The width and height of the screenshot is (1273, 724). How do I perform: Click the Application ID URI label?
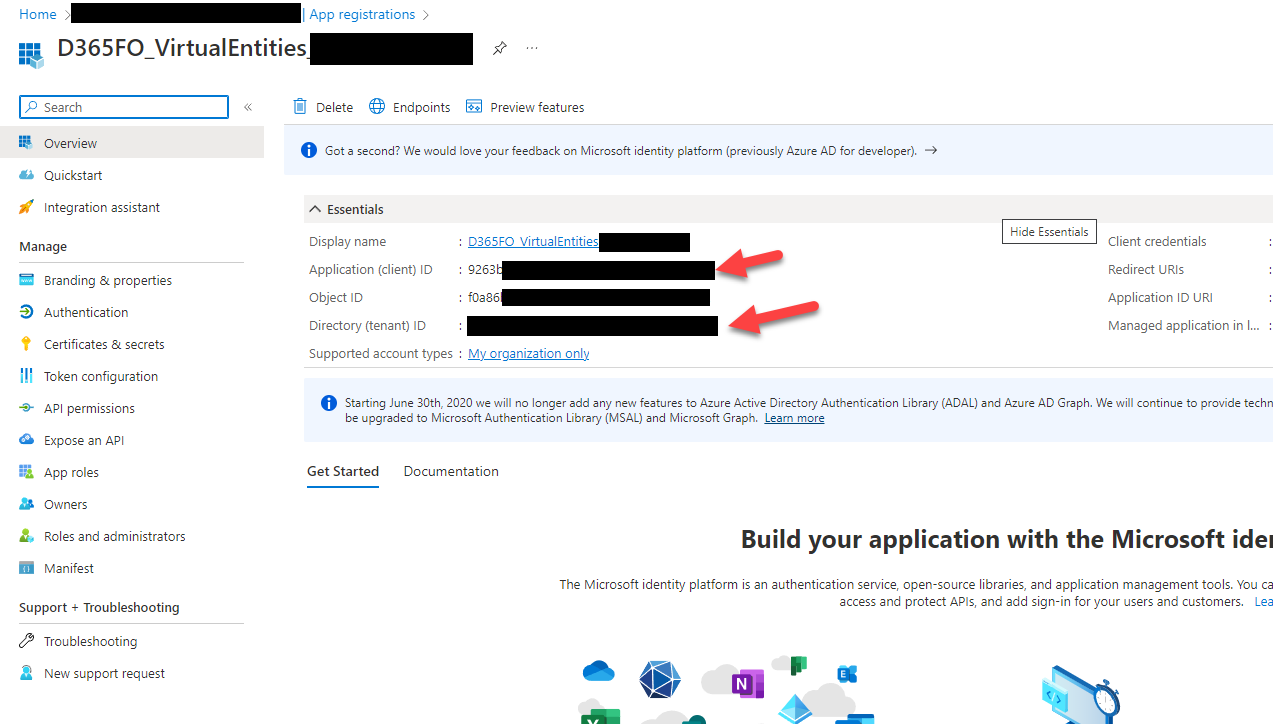point(1160,297)
